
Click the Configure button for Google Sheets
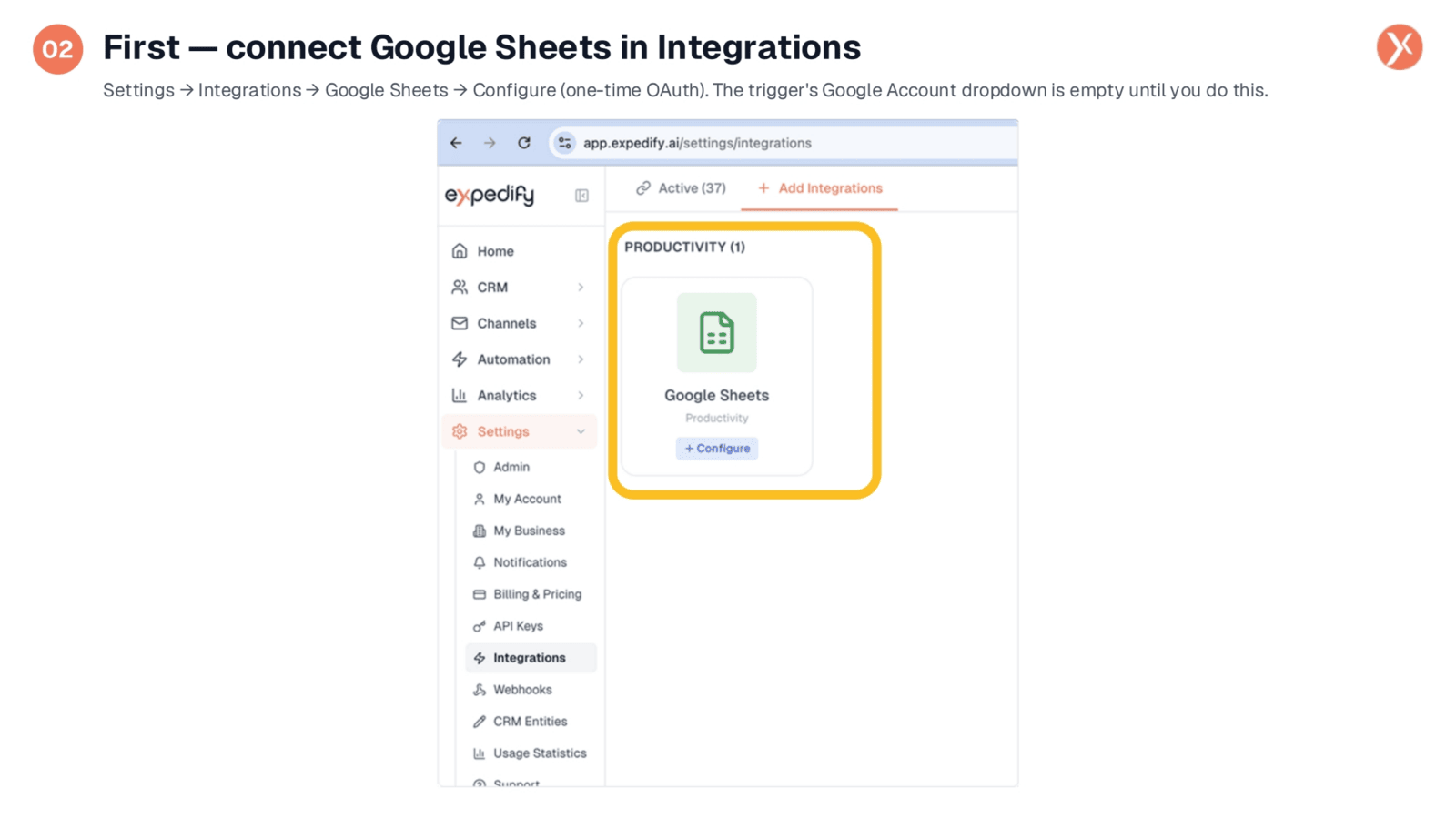[717, 449]
